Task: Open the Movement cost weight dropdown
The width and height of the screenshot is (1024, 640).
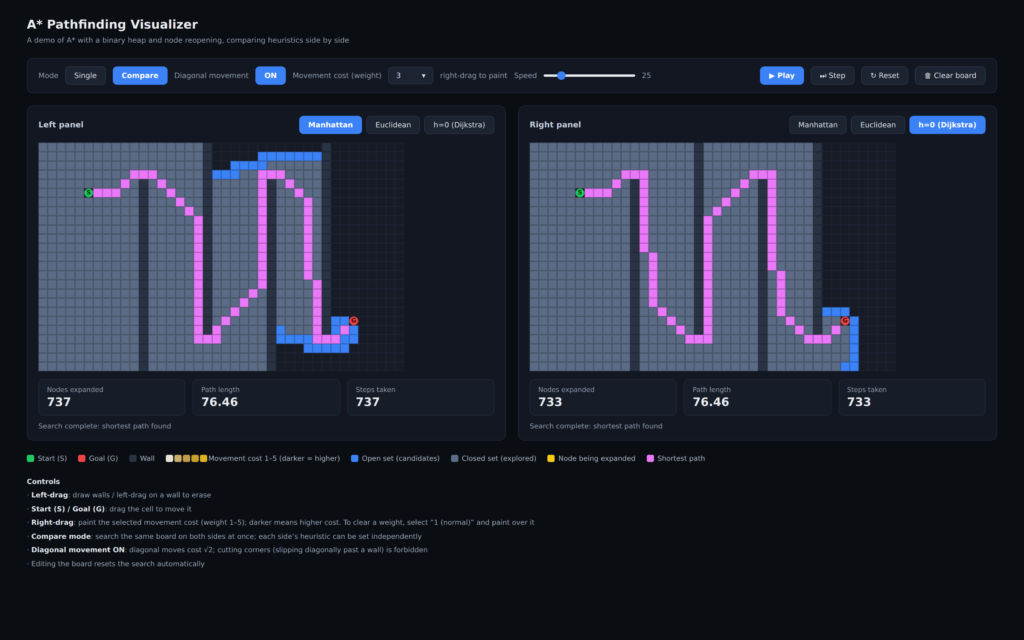Action: 410,76
